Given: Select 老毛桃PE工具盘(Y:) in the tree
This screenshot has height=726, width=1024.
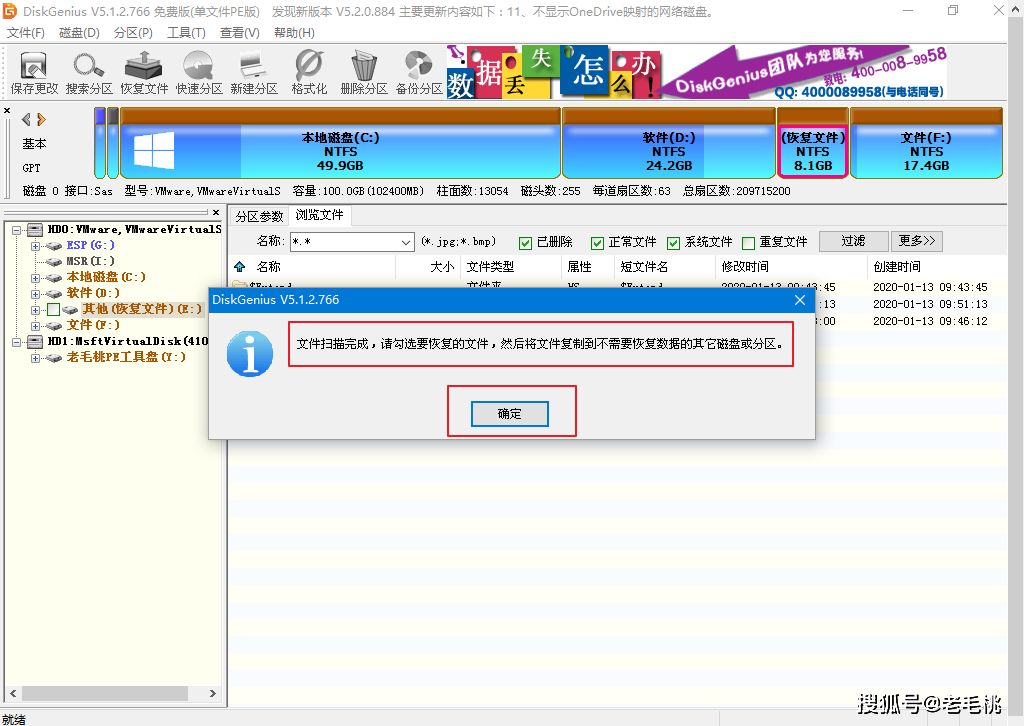Looking at the screenshot, I should 126,357.
